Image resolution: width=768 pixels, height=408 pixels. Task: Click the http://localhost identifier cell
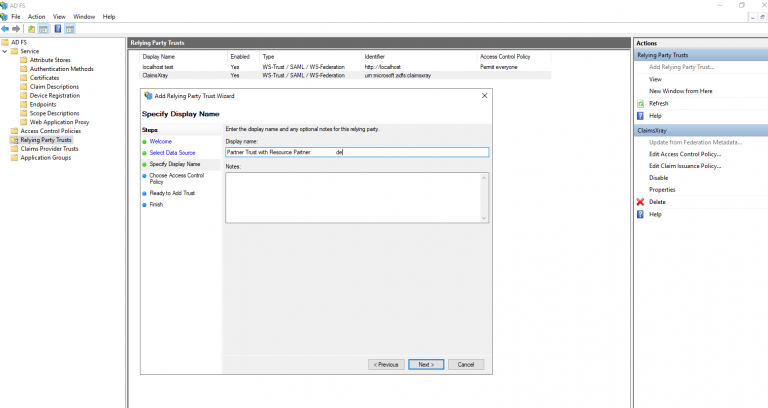click(x=382, y=67)
